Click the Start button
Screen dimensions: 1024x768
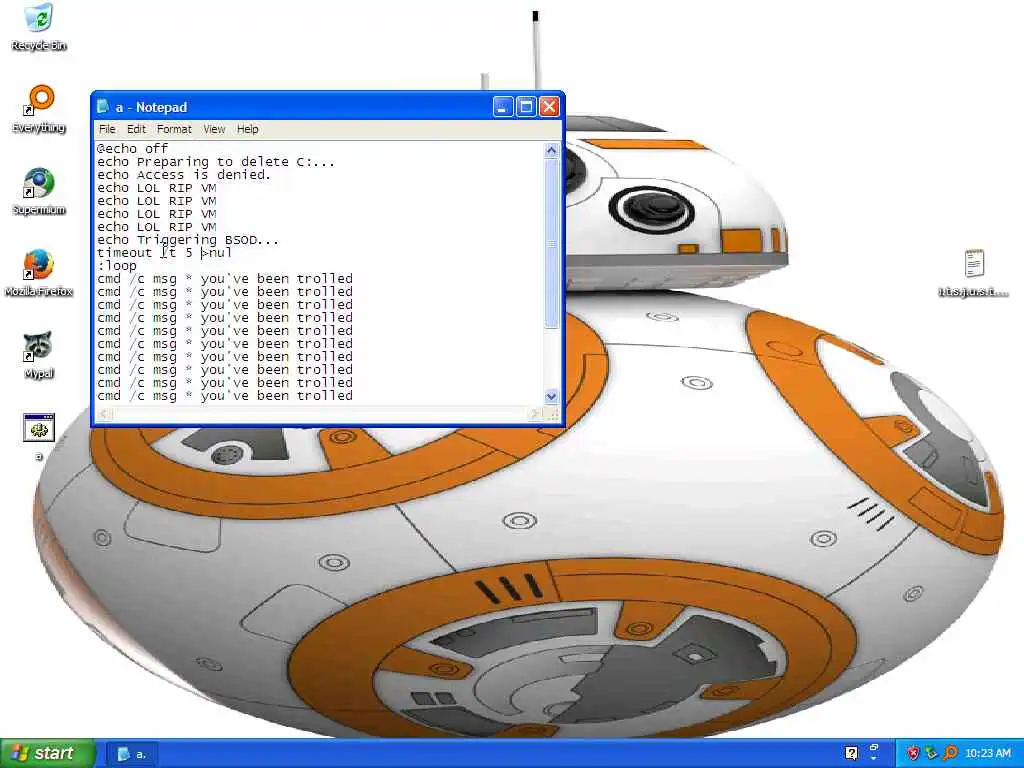pyautogui.click(x=47, y=753)
